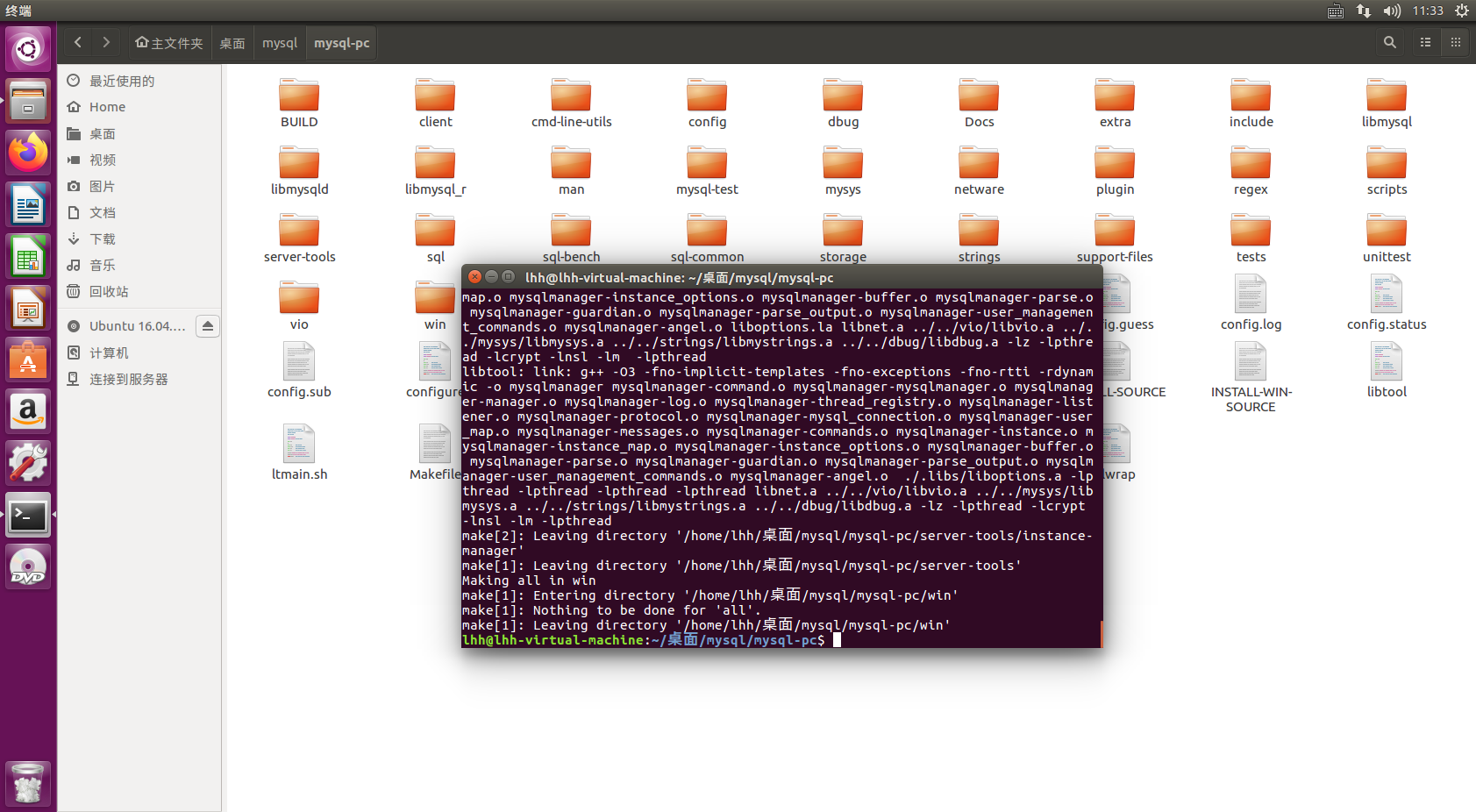Open 下载 in the sidebar
This screenshot has width=1476, height=812.
coord(139,239)
